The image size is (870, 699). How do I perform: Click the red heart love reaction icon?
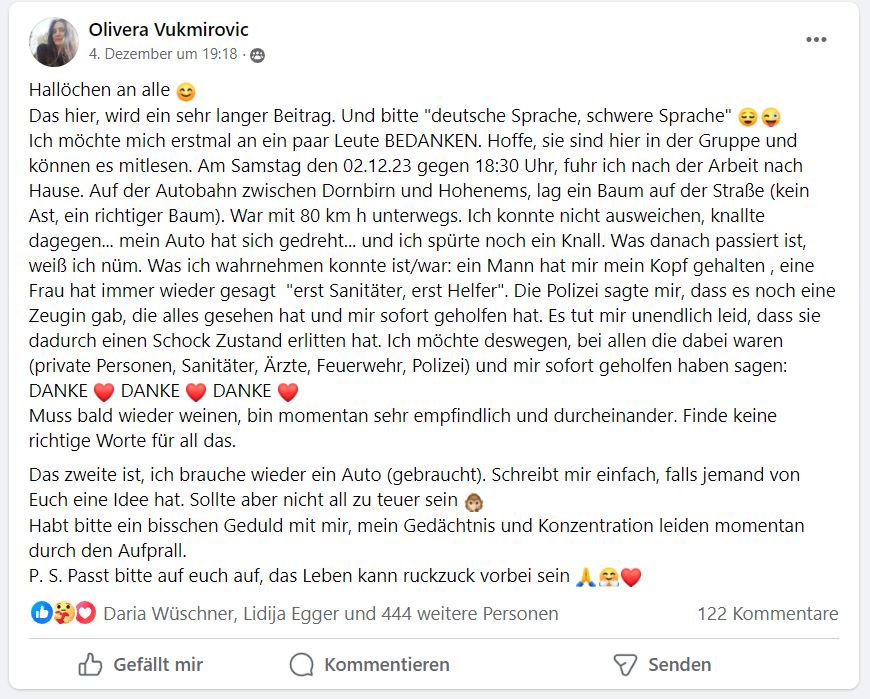point(86,613)
